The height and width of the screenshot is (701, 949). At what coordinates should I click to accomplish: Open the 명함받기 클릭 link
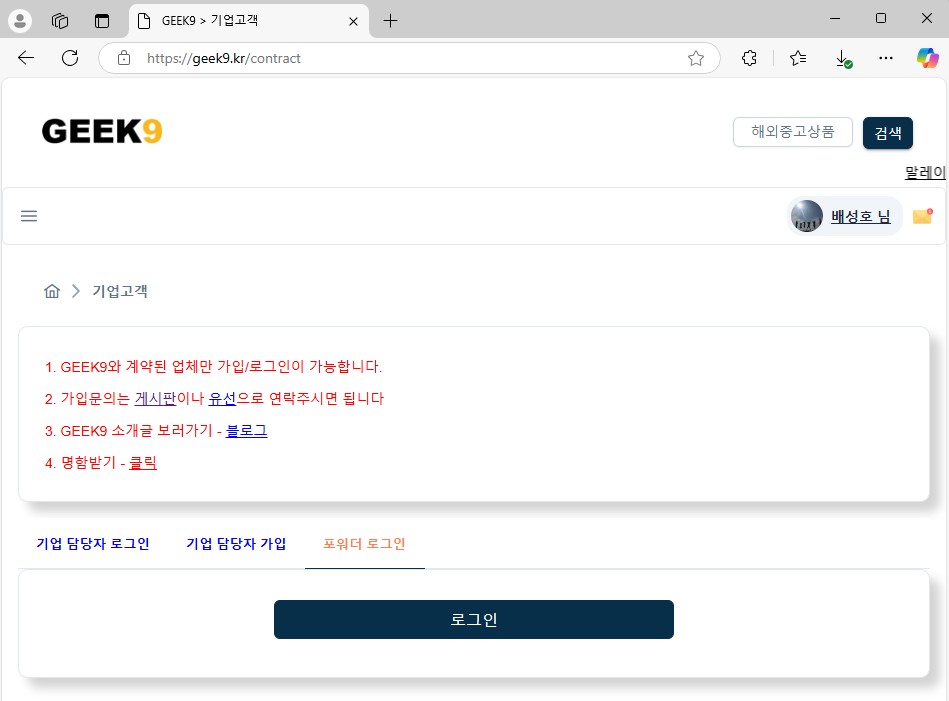click(143, 462)
